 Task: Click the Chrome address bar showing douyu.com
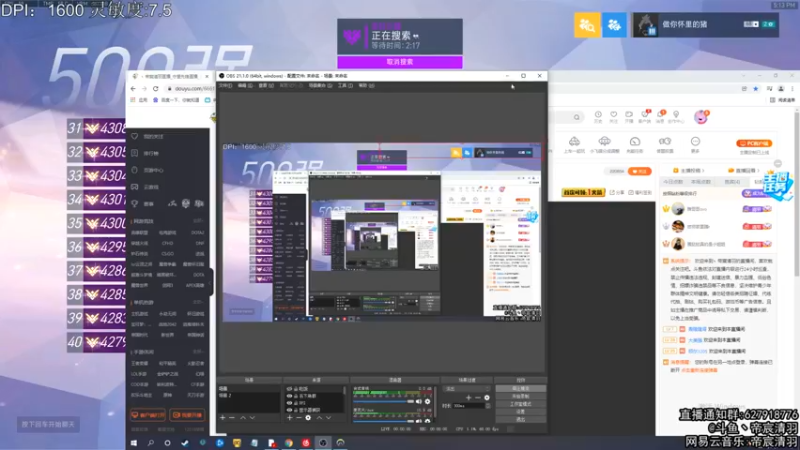point(190,88)
